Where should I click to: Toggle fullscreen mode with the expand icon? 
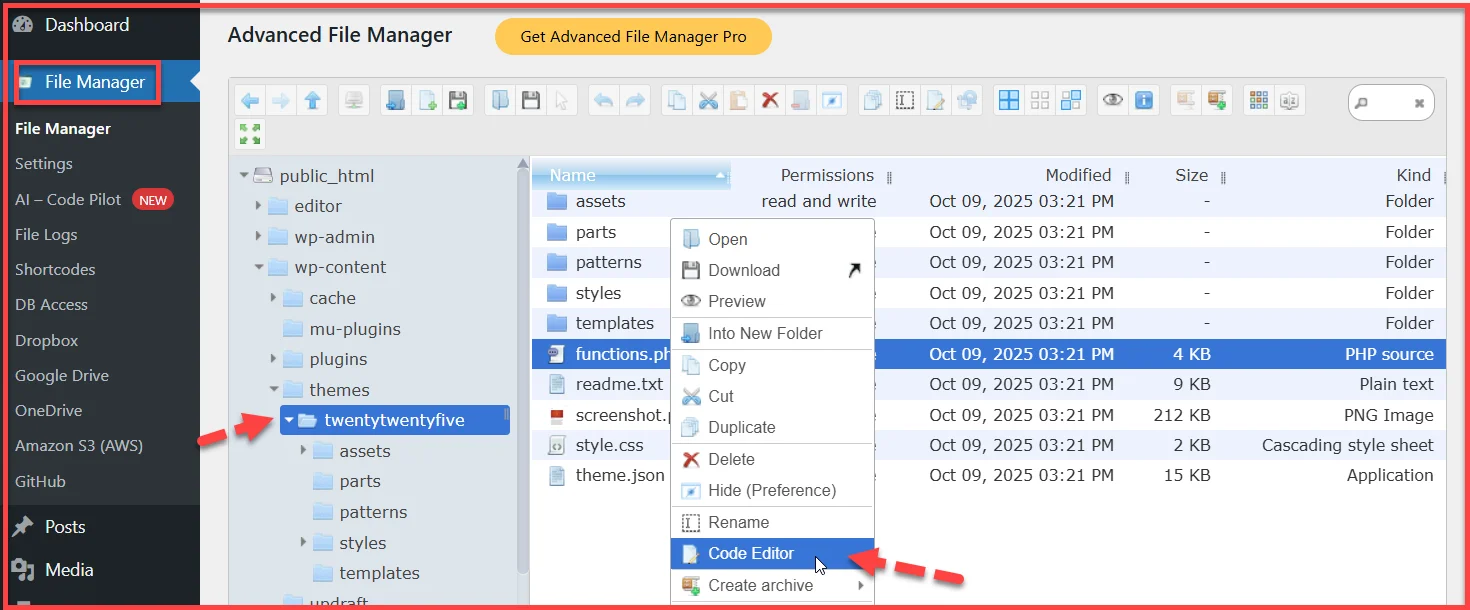(249, 133)
